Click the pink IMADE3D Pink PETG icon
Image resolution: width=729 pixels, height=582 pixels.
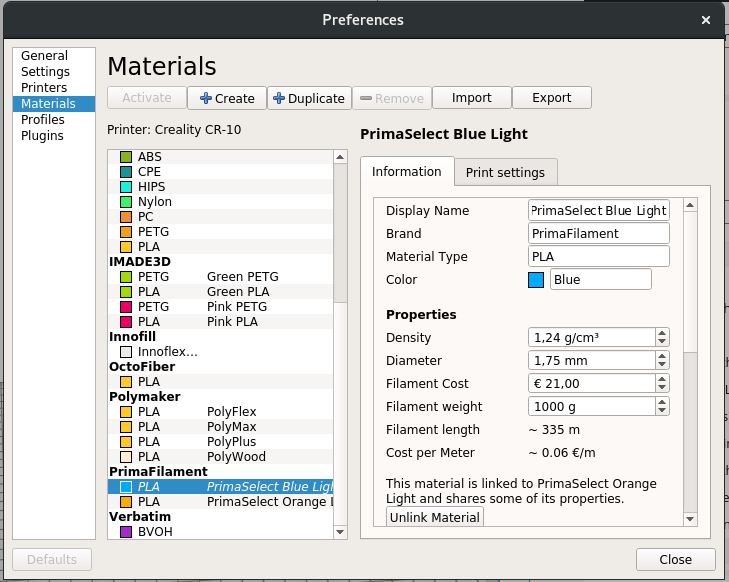(126, 307)
